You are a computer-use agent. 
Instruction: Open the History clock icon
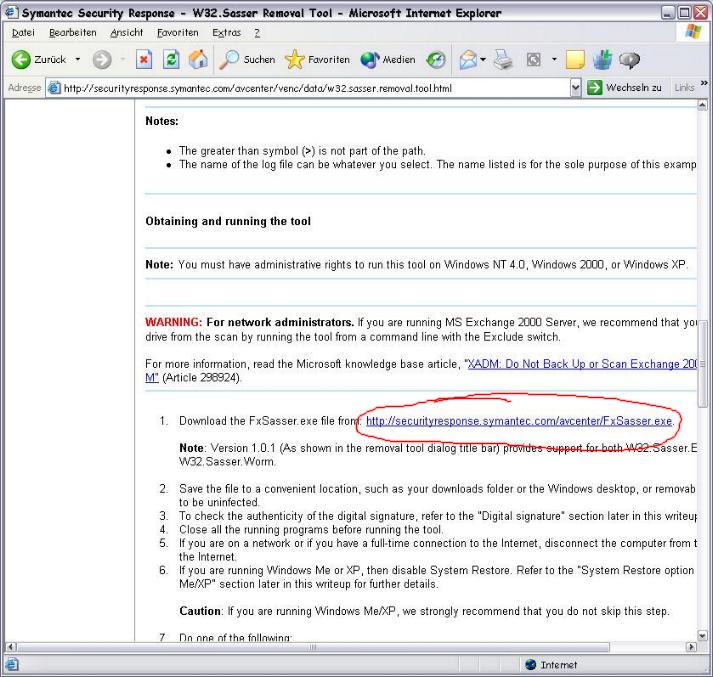click(x=436, y=60)
